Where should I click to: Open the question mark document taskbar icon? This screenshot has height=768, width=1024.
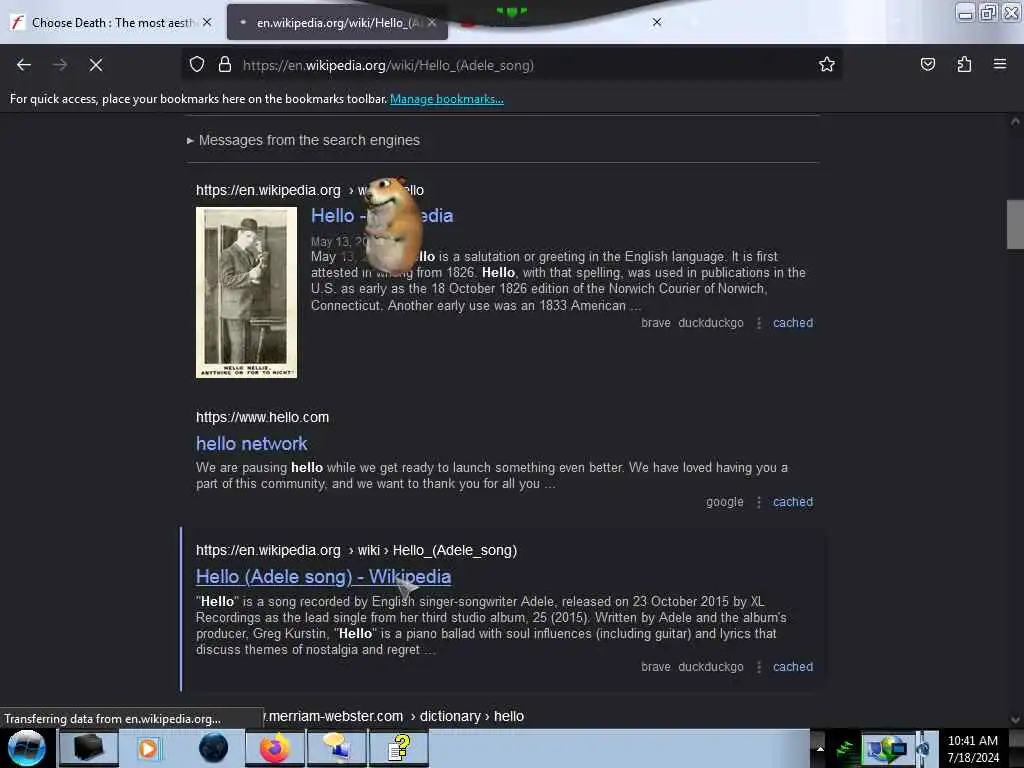point(399,748)
